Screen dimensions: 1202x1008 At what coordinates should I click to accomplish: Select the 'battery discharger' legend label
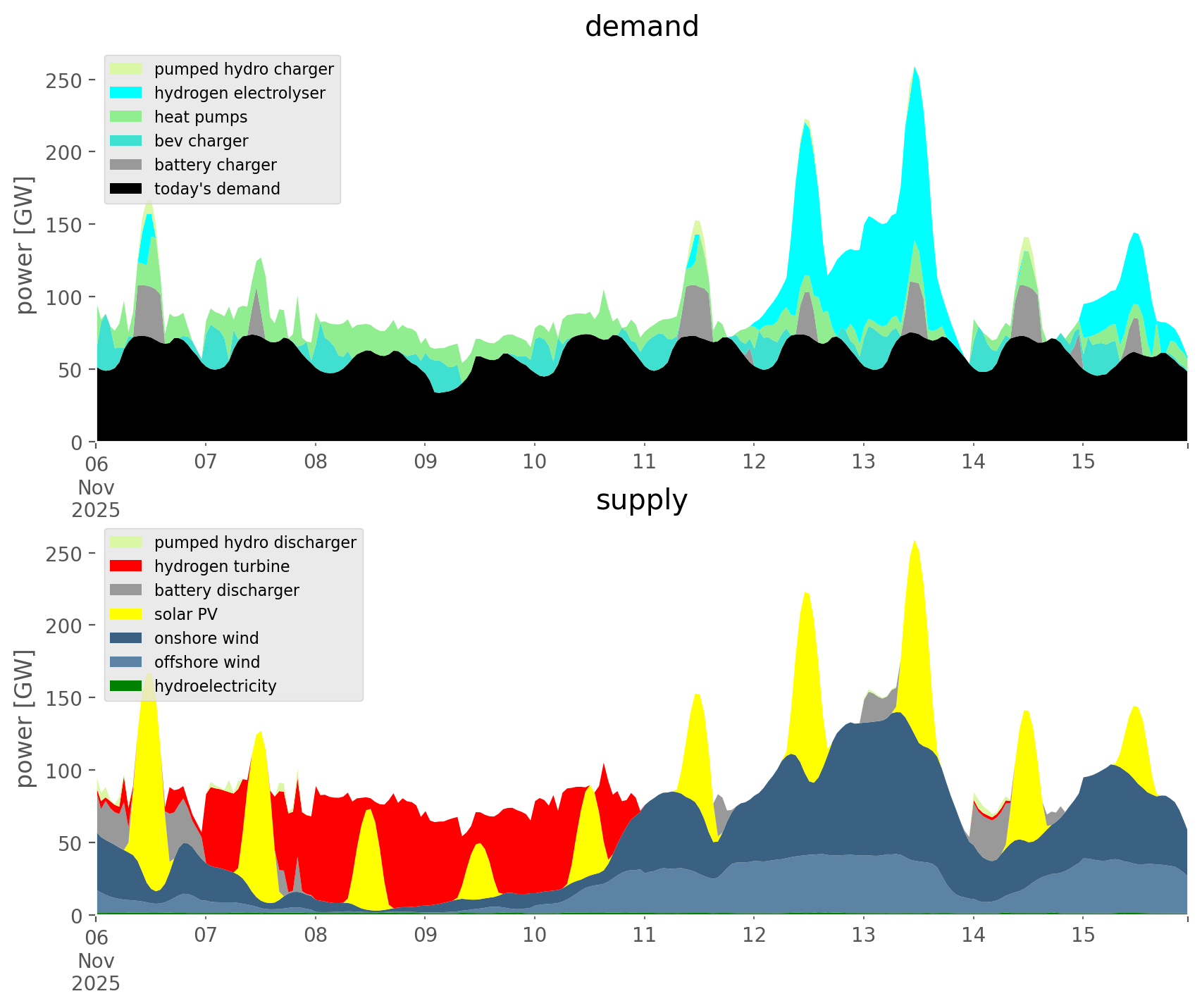(226, 590)
